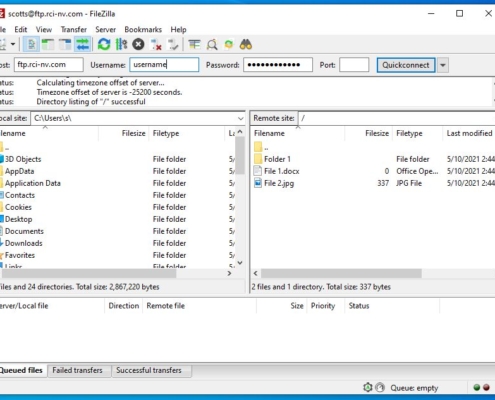
Task: Cancel current operation toolbar icon
Action: [138, 44]
